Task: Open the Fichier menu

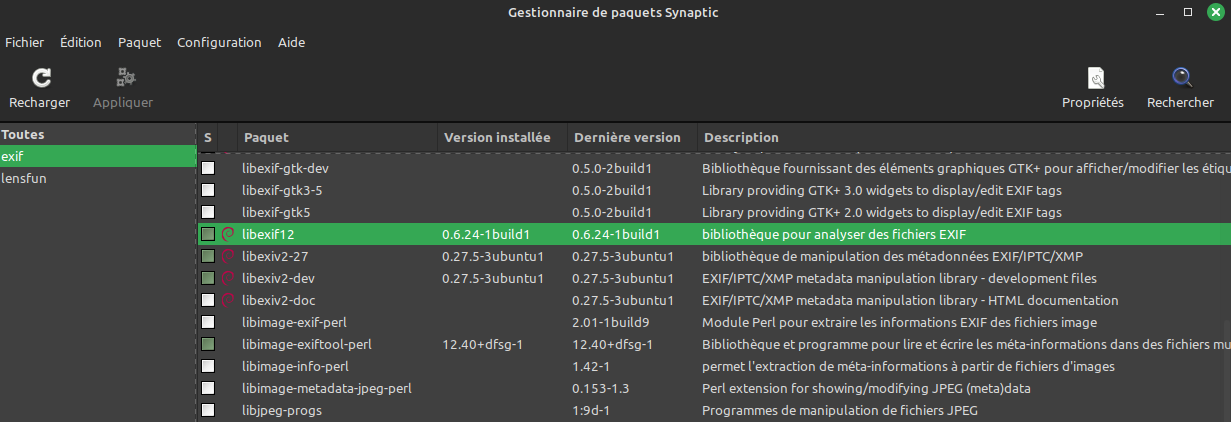Action: [24, 43]
